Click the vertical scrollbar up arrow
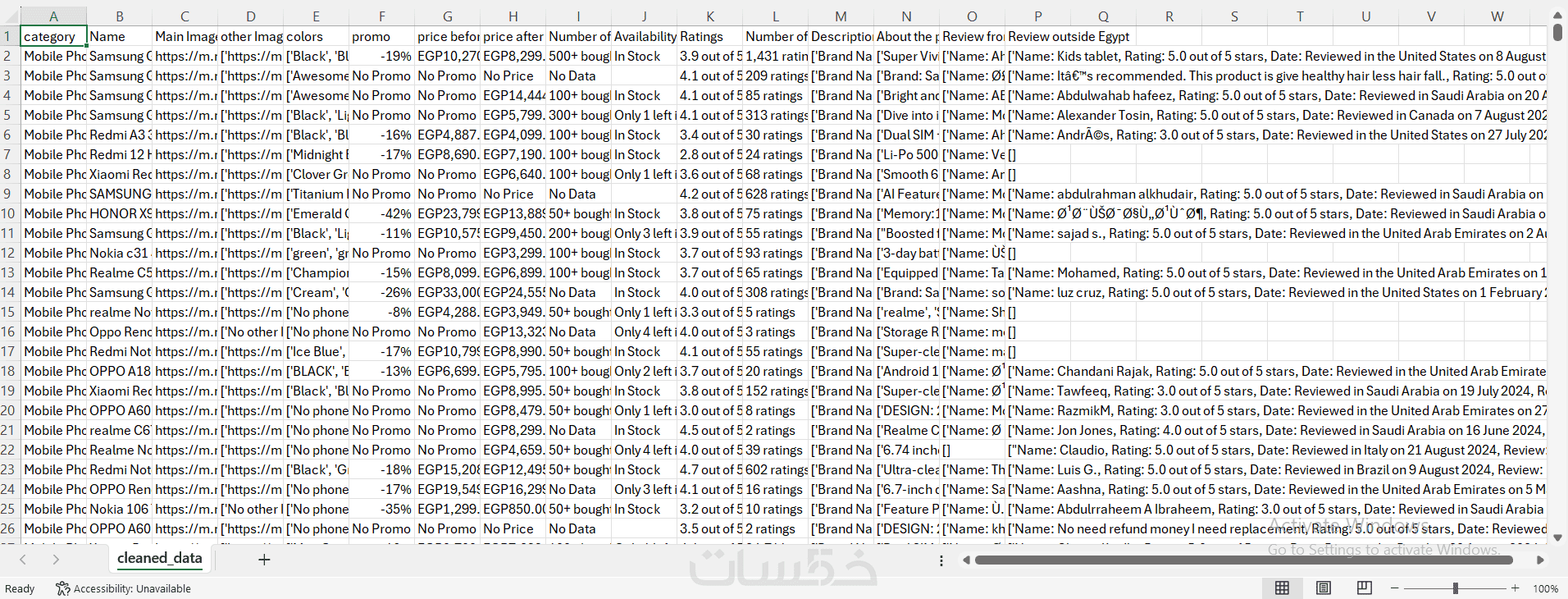 pos(1557,15)
